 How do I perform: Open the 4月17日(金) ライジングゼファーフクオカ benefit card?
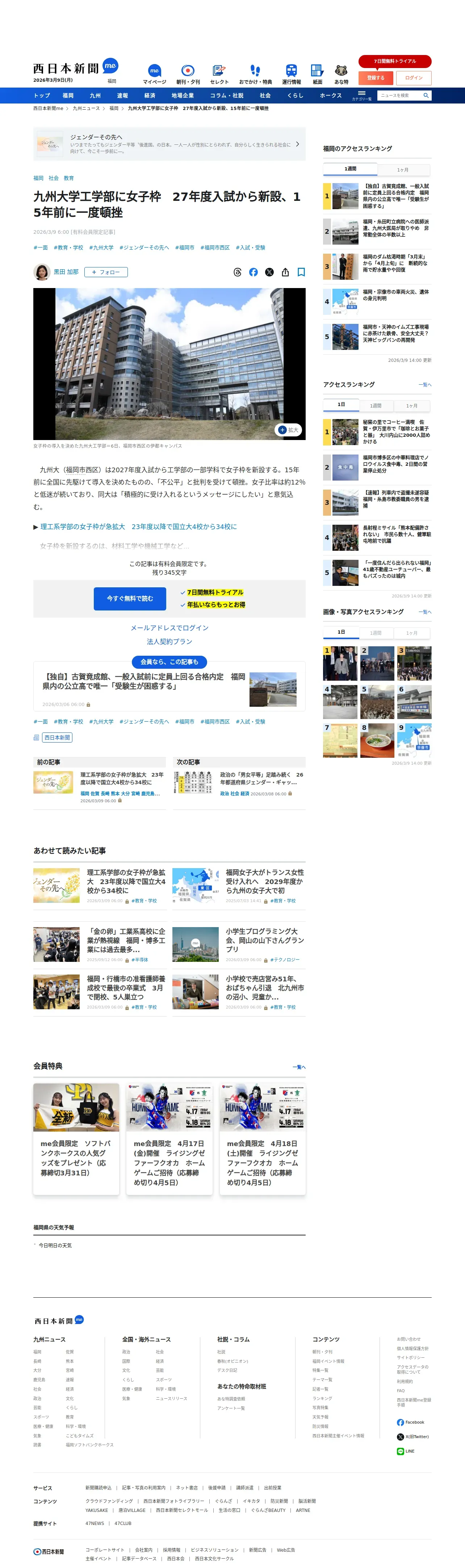point(169,1138)
